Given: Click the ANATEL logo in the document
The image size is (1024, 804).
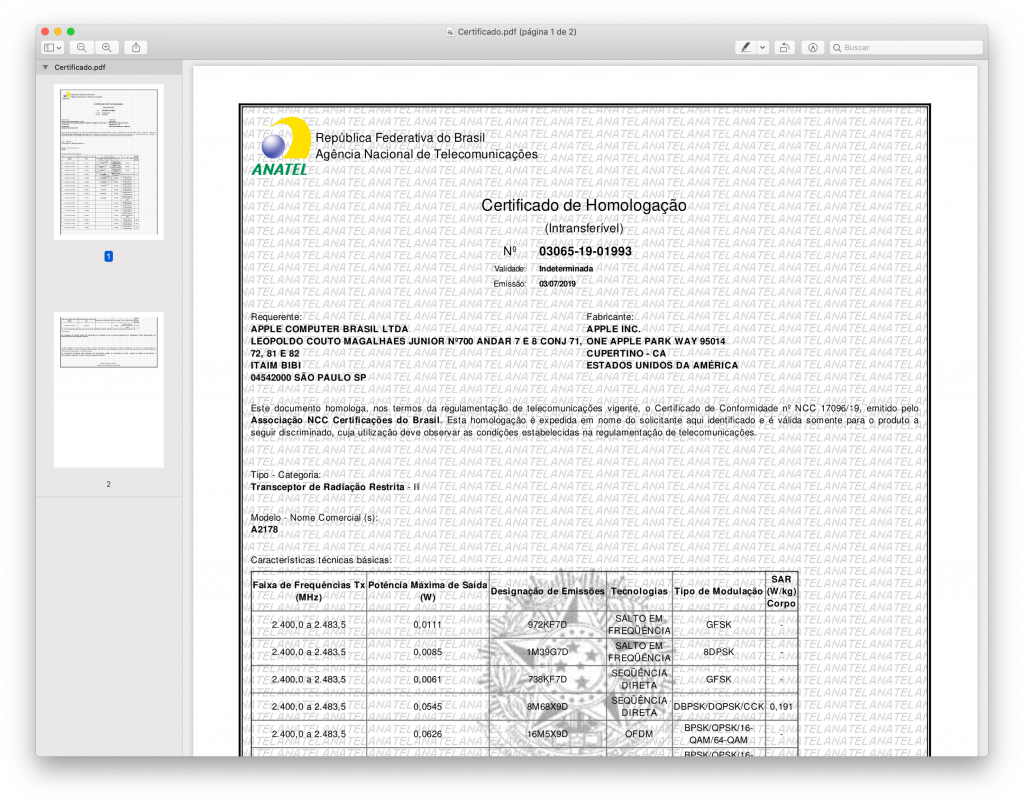Looking at the screenshot, I should pos(281,147).
